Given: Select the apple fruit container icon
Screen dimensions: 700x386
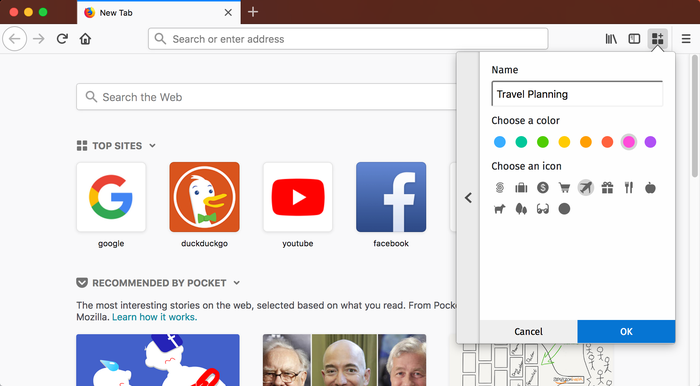Looking at the screenshot, I should [650, 188].
